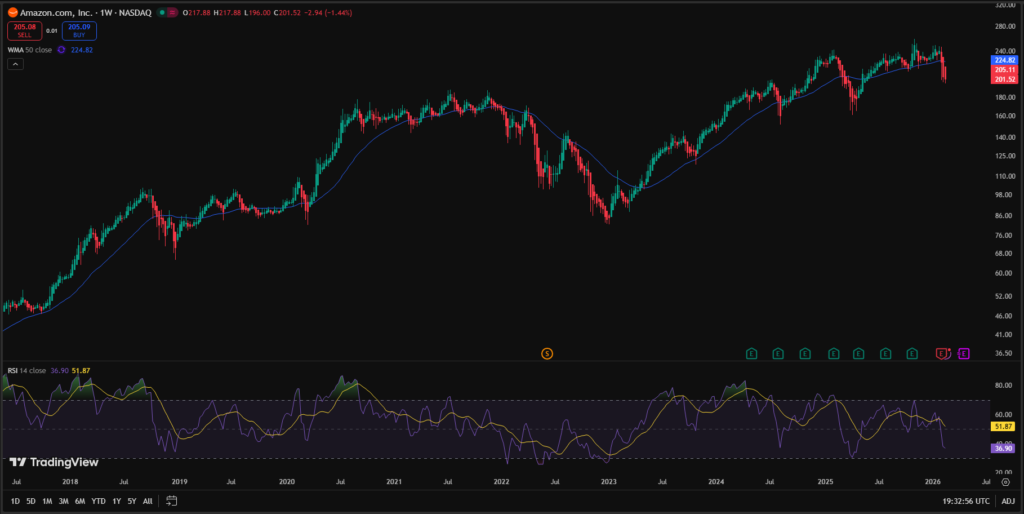Click the 205.09 BUY button
The height and width of the screenshot is (514, 1024).
(x=79, y=31)
